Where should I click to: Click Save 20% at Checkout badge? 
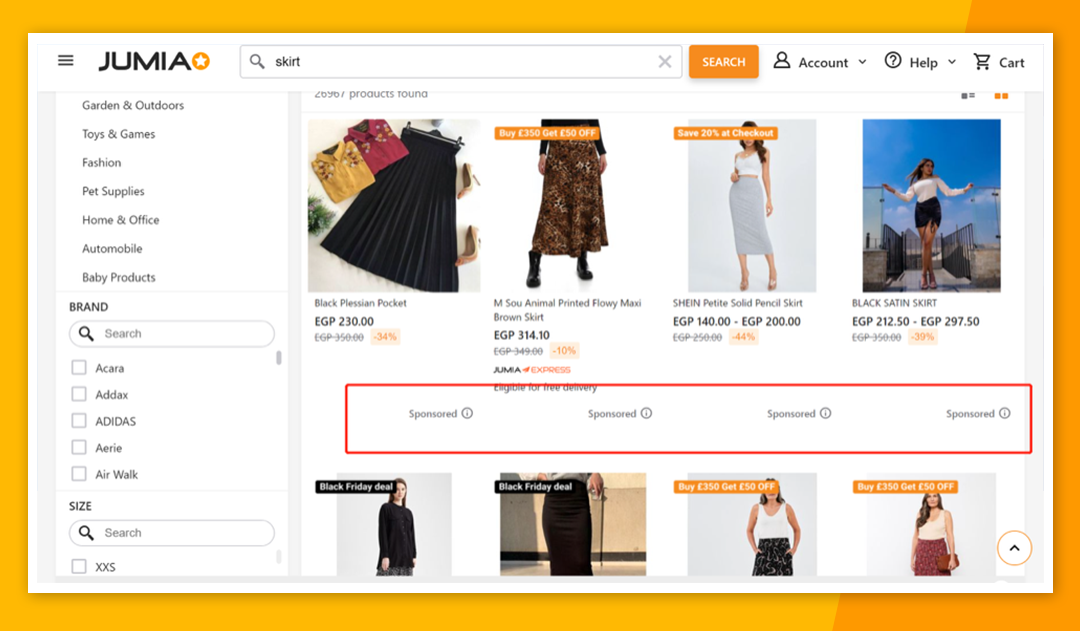(725, 133)
